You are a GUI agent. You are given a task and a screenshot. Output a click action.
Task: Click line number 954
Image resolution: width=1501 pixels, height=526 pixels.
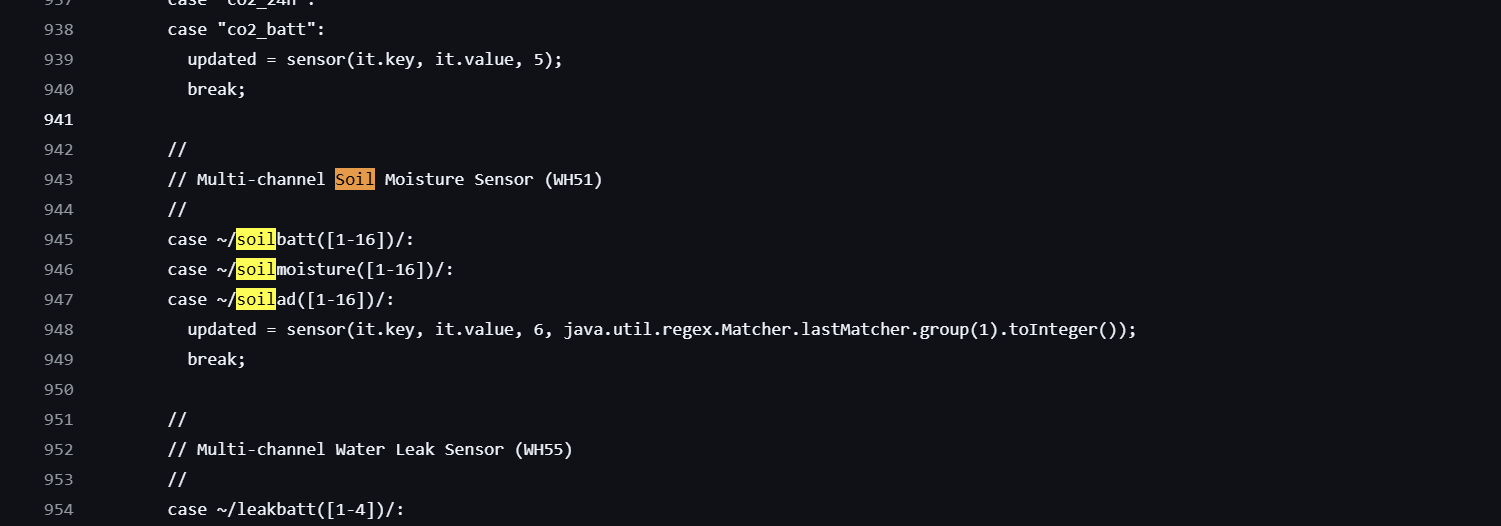[58, 510]
